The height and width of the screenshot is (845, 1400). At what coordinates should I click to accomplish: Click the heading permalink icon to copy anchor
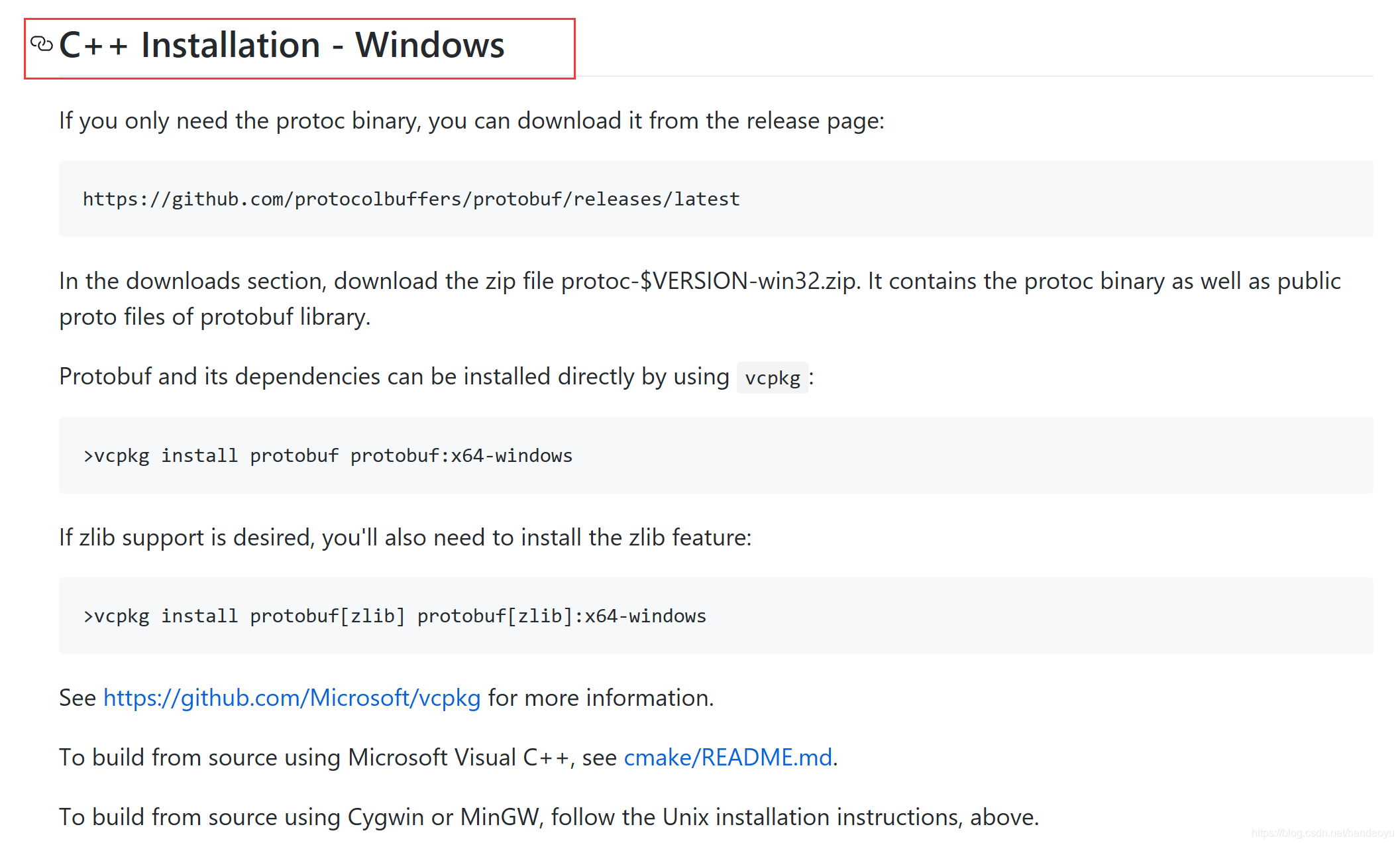click(42, 44)
